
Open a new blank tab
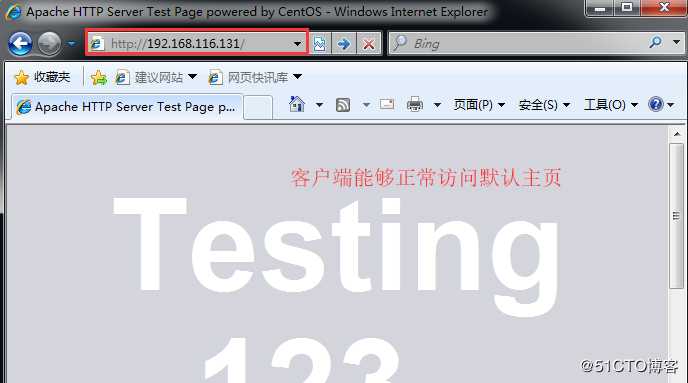point(258,107)
